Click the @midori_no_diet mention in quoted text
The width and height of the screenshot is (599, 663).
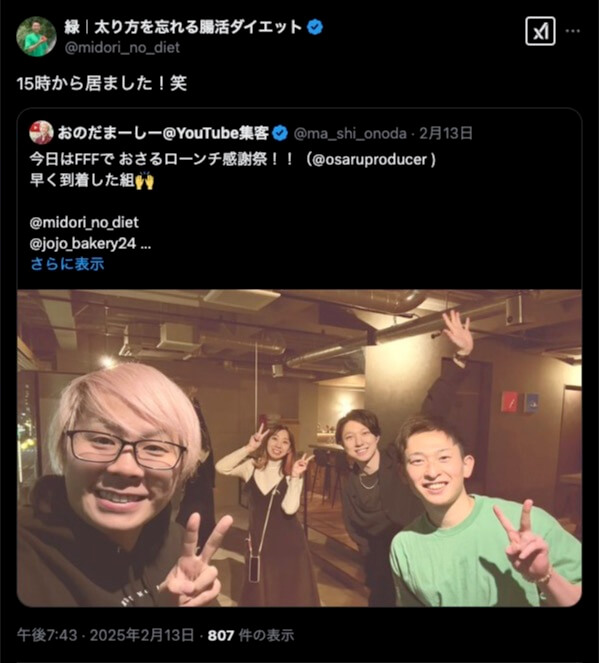click(84, 222)
